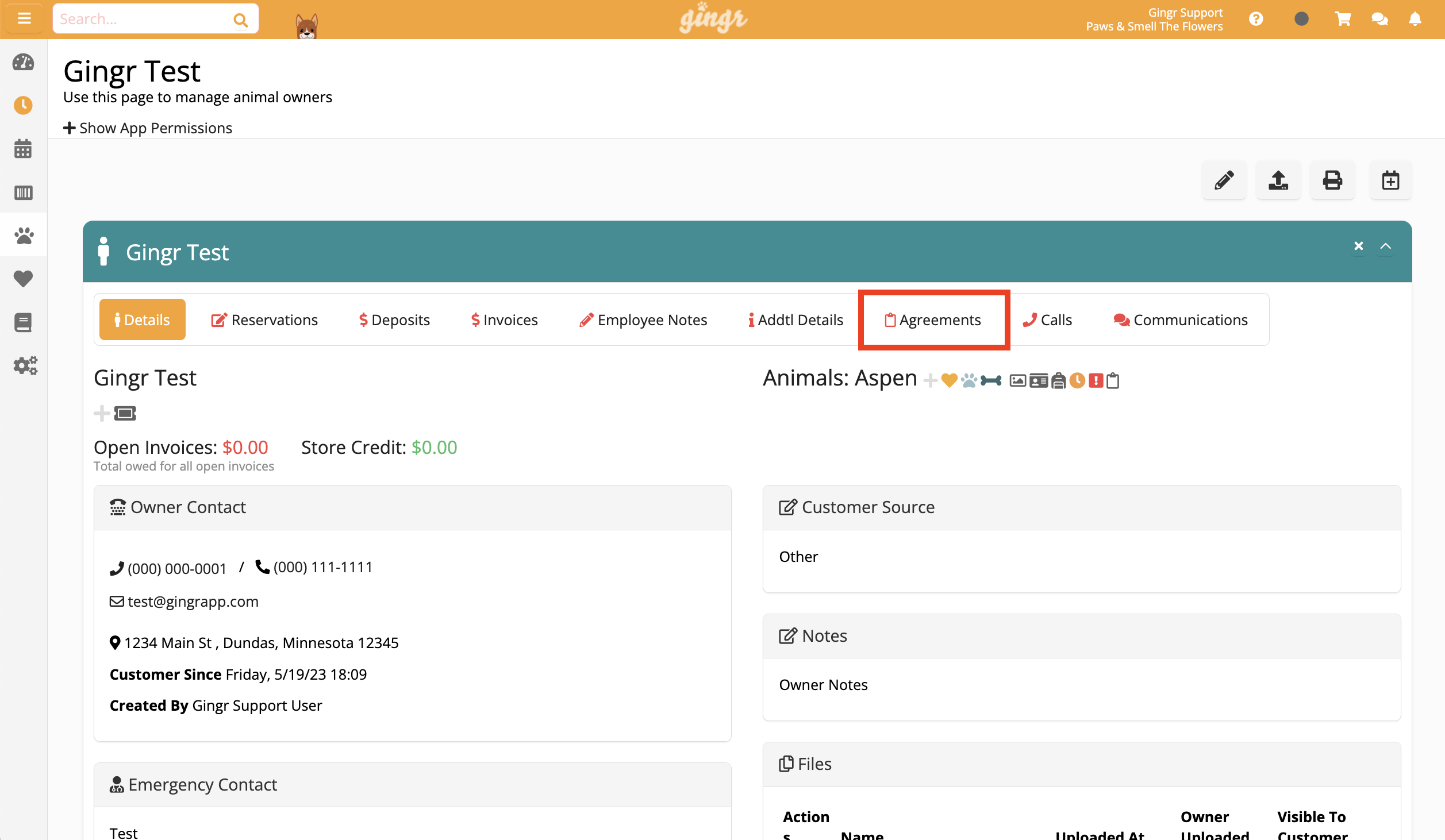
Task: Click the address 1234 Main St, Dundas
Action: pyautogui.click(x=261, y=643)
